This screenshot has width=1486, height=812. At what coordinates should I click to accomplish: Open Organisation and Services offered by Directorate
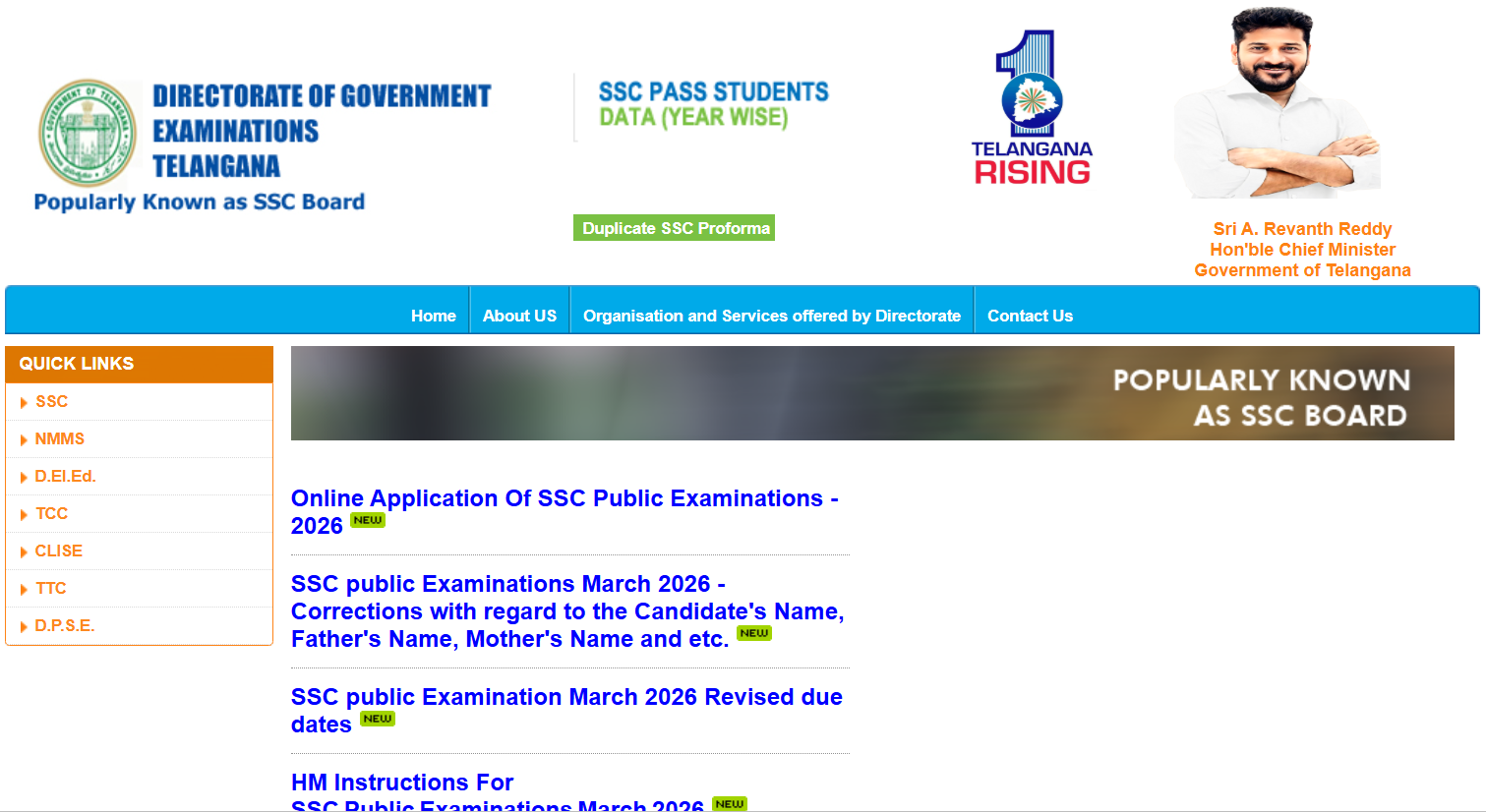pos(772,316)
